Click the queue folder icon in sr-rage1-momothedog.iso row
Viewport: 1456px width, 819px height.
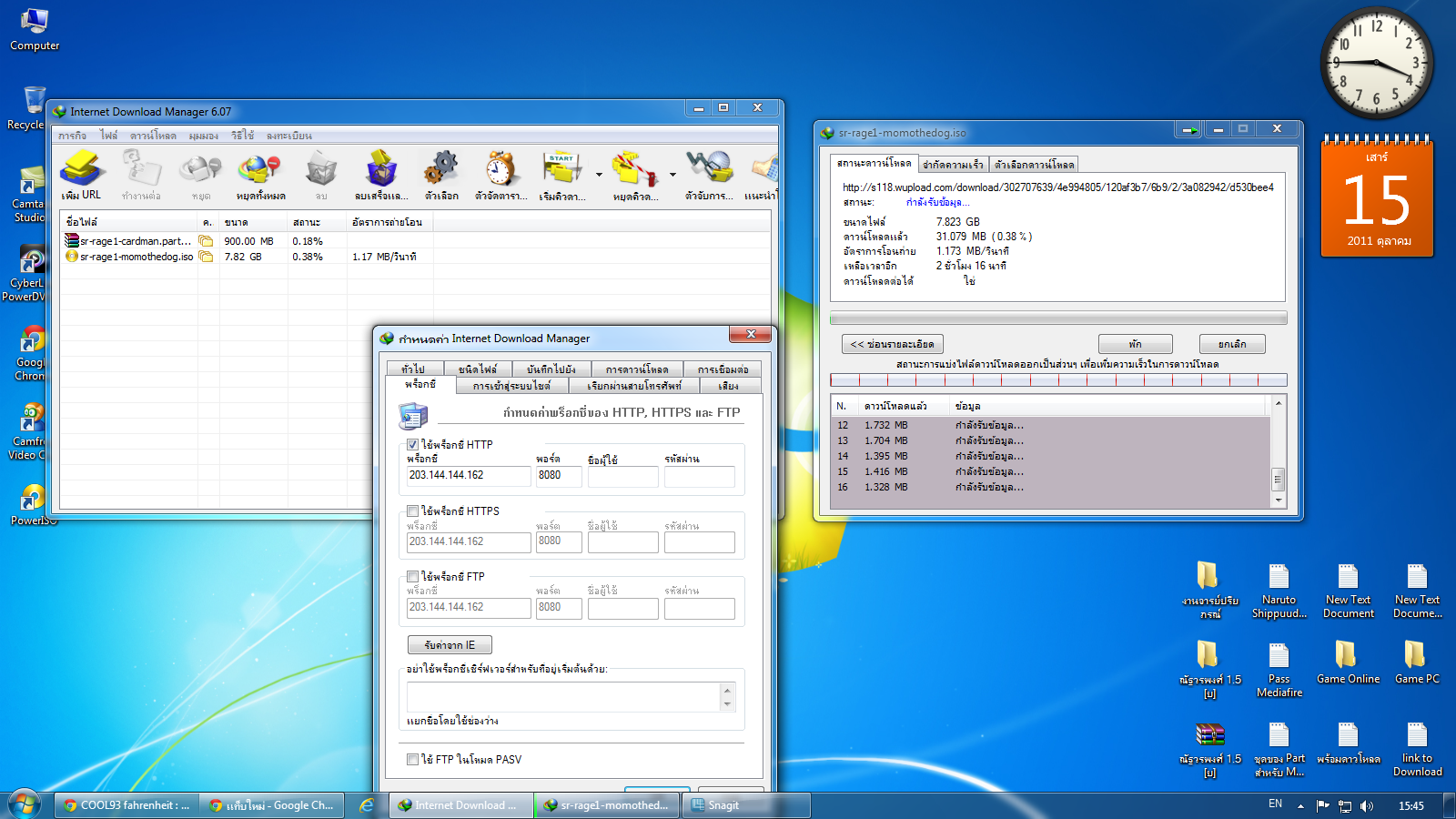coord(207,257)
